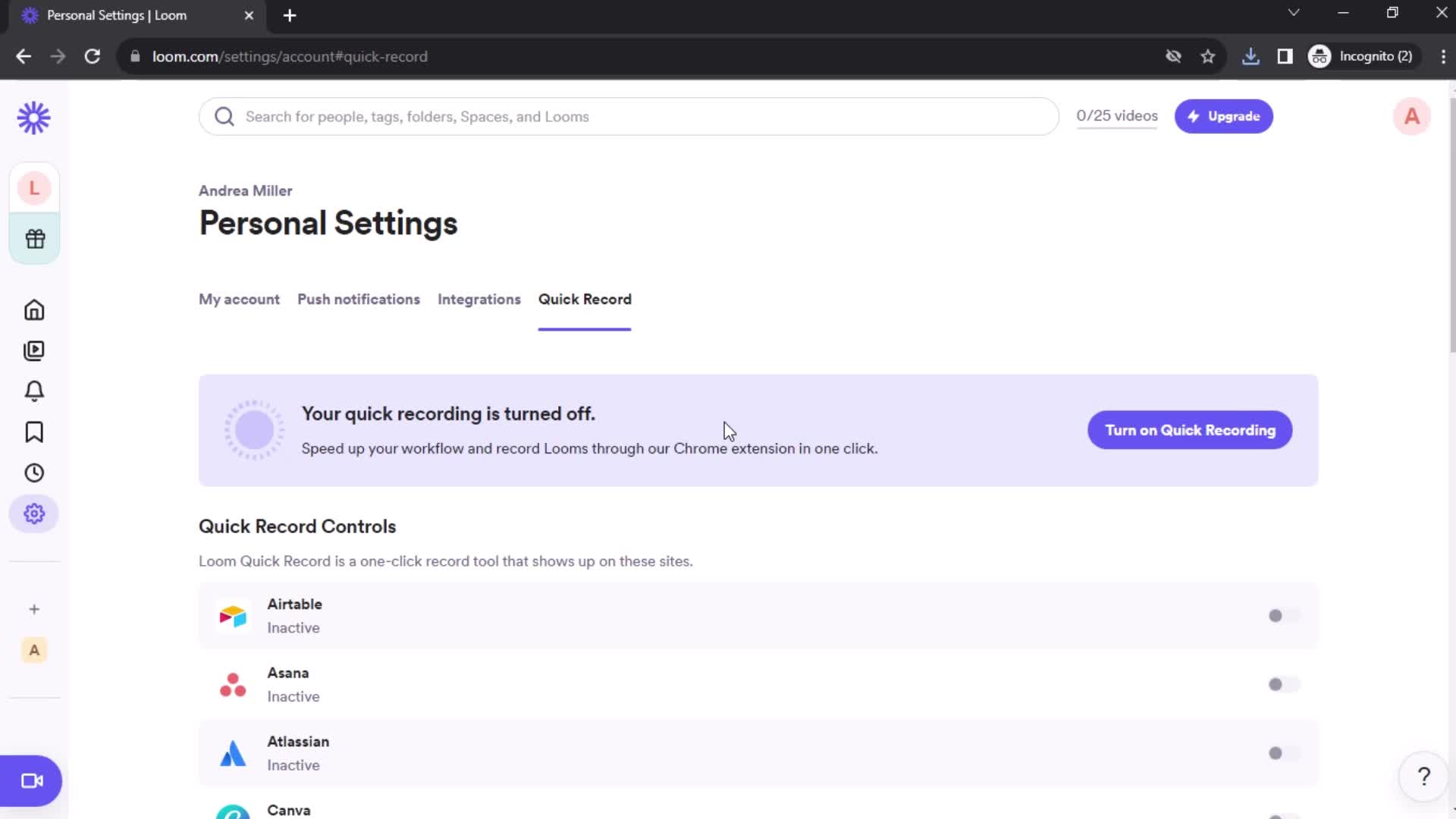Select the Push notifications tab
The height and width of the screenshot is (819, 1456).
pos(358,299)
